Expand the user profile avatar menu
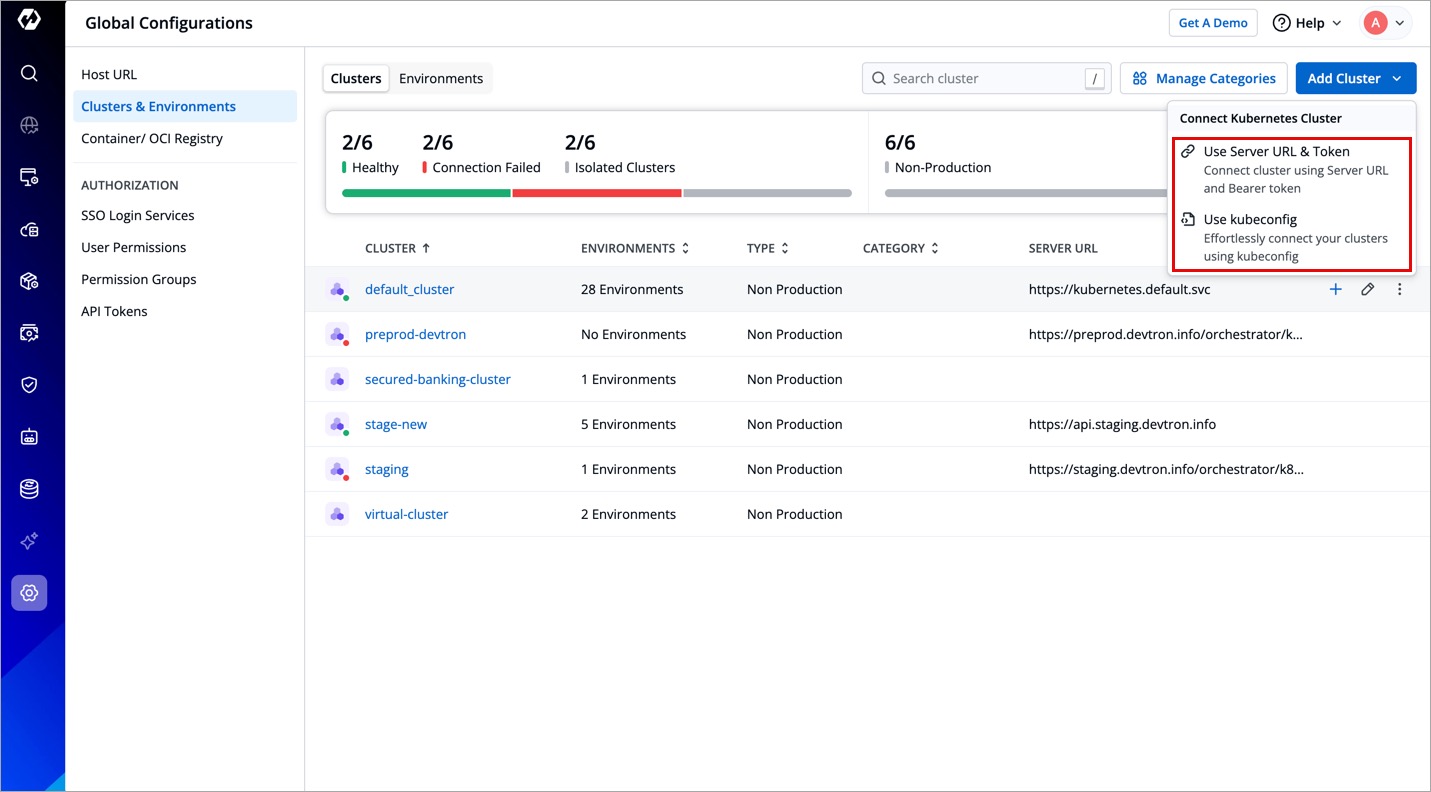 [1385, 23]
